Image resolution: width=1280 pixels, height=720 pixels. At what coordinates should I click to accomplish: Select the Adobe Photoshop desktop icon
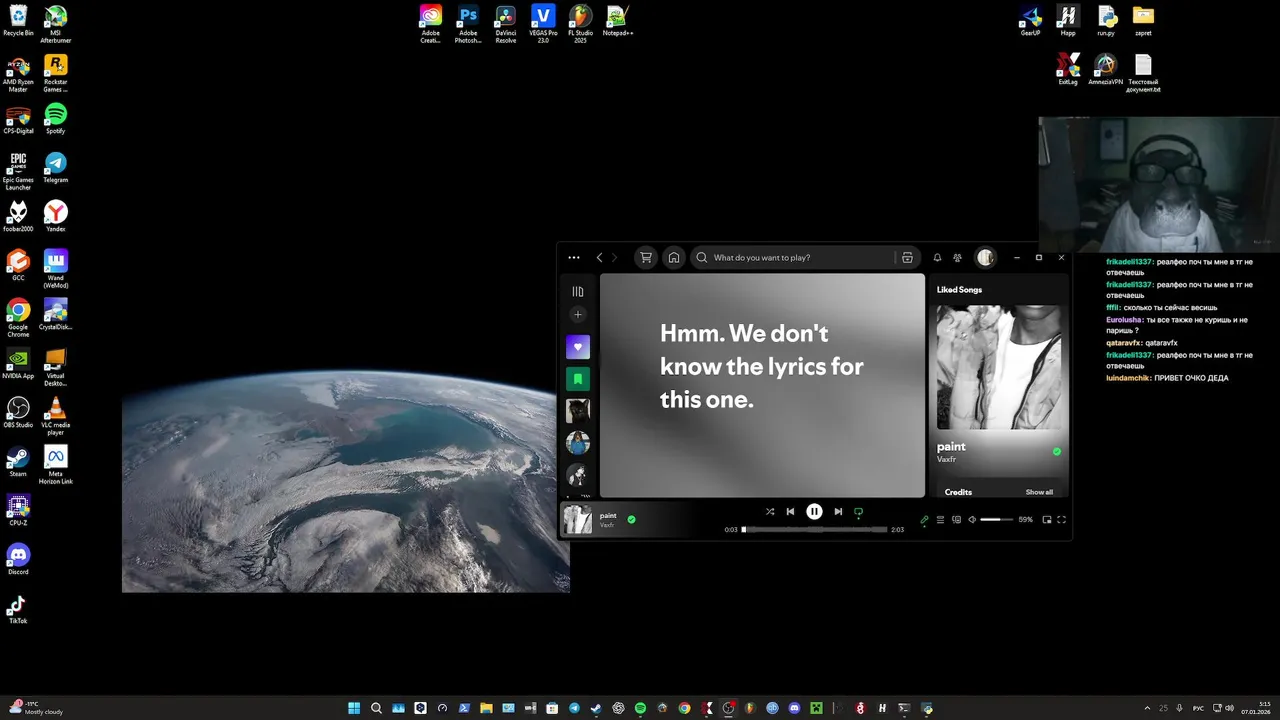pyautogui.click(x=468, y=23)
